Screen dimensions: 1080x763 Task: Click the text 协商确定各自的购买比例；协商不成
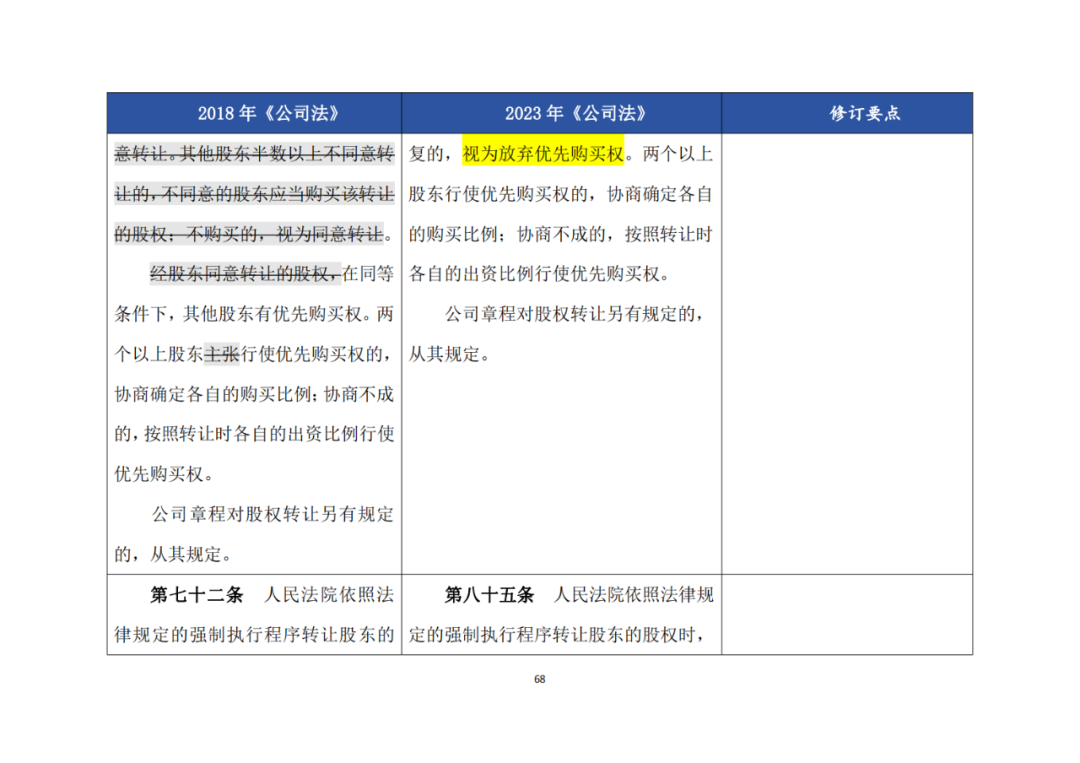pos(254,394)
